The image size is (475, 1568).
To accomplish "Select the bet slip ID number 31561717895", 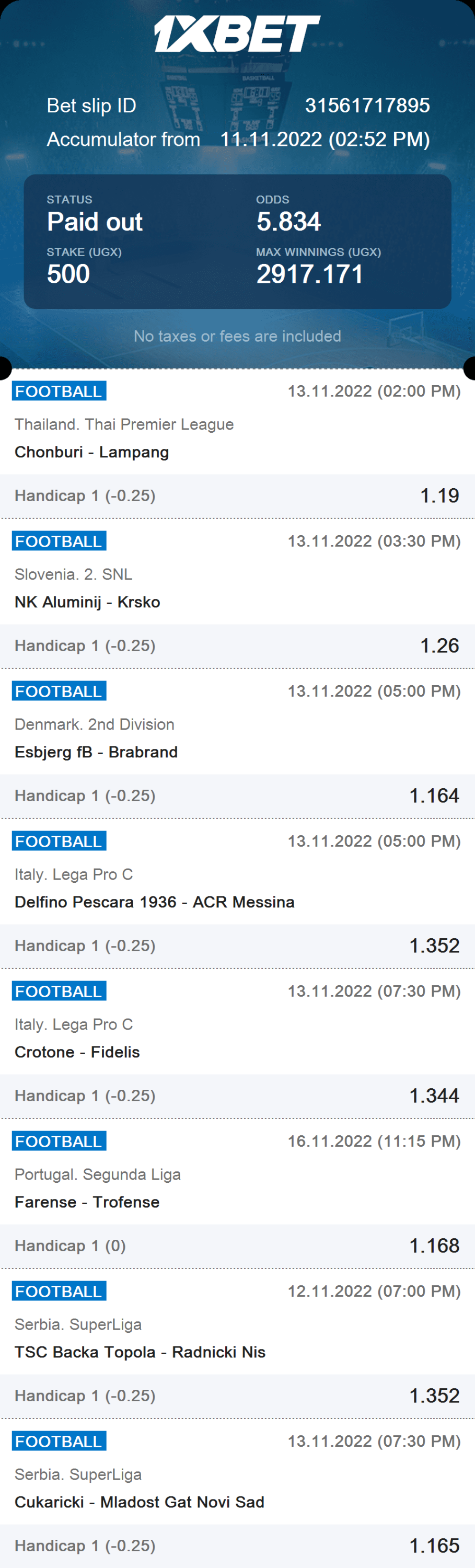I will 367,105.
